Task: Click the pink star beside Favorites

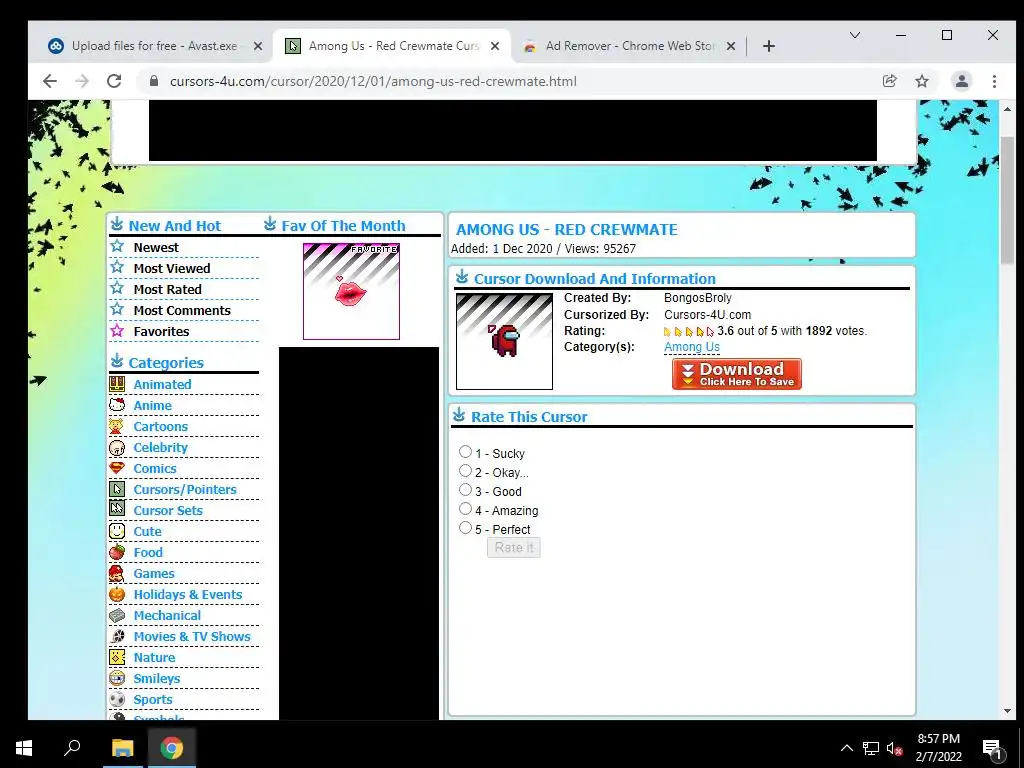Action: pos(117,330)
